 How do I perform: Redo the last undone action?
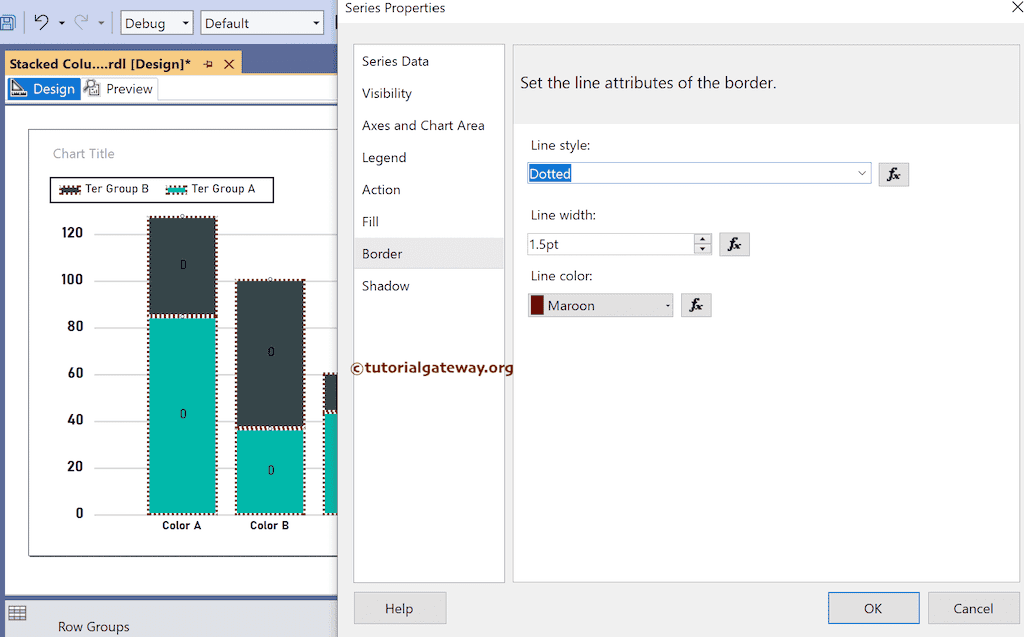[82, 22]
